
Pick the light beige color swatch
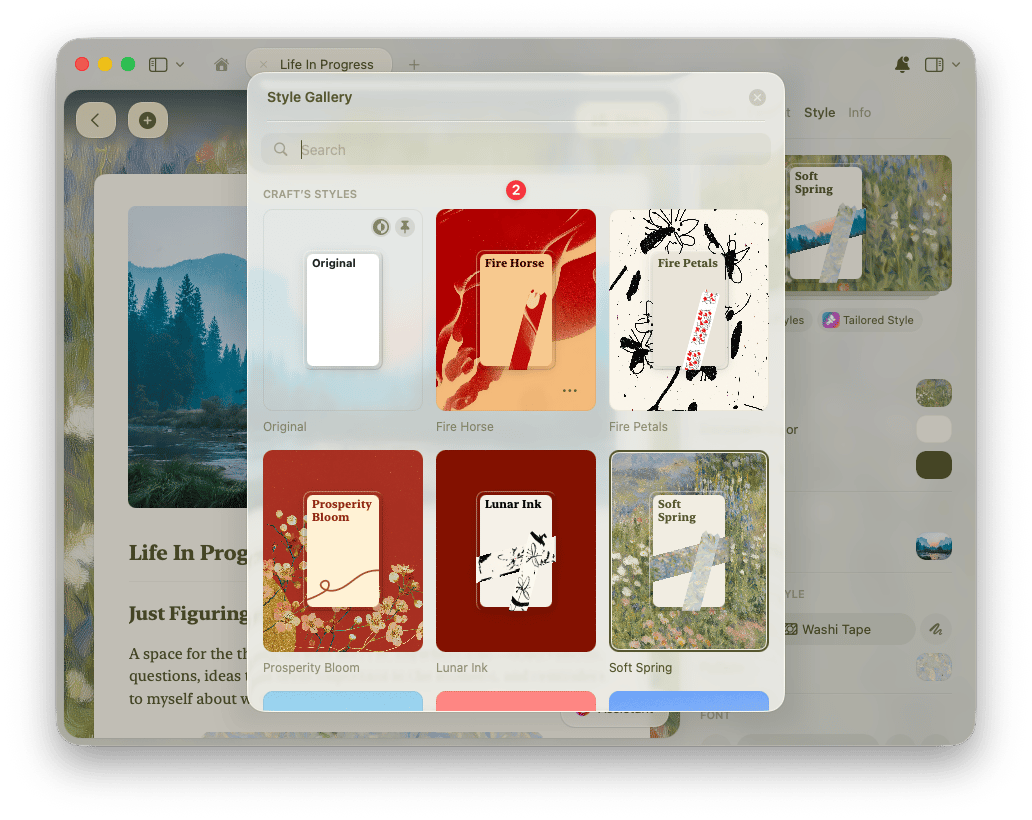933,429
